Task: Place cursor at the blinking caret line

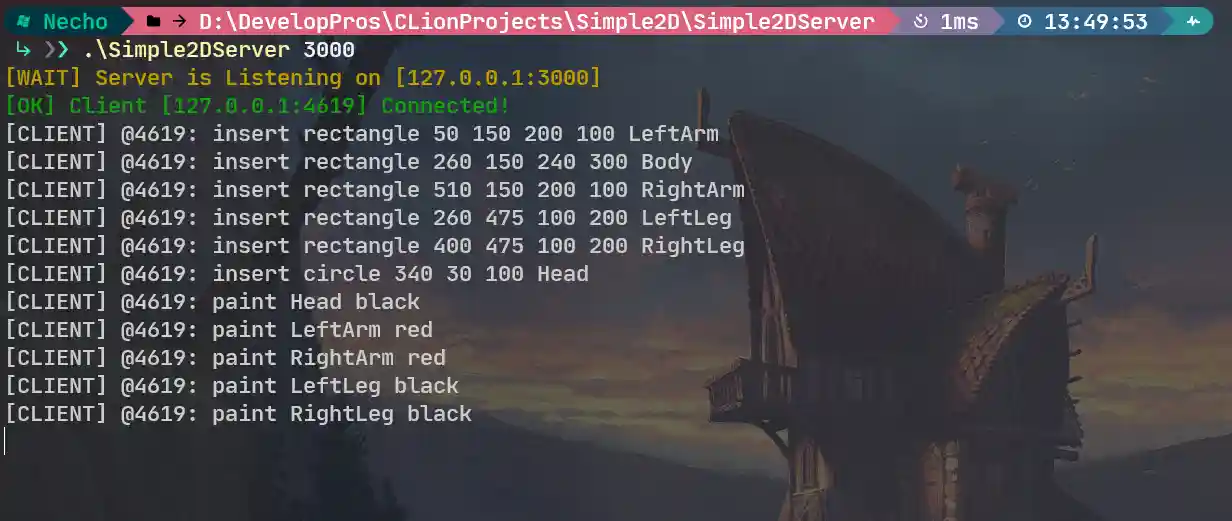Action: coord(5,441)
